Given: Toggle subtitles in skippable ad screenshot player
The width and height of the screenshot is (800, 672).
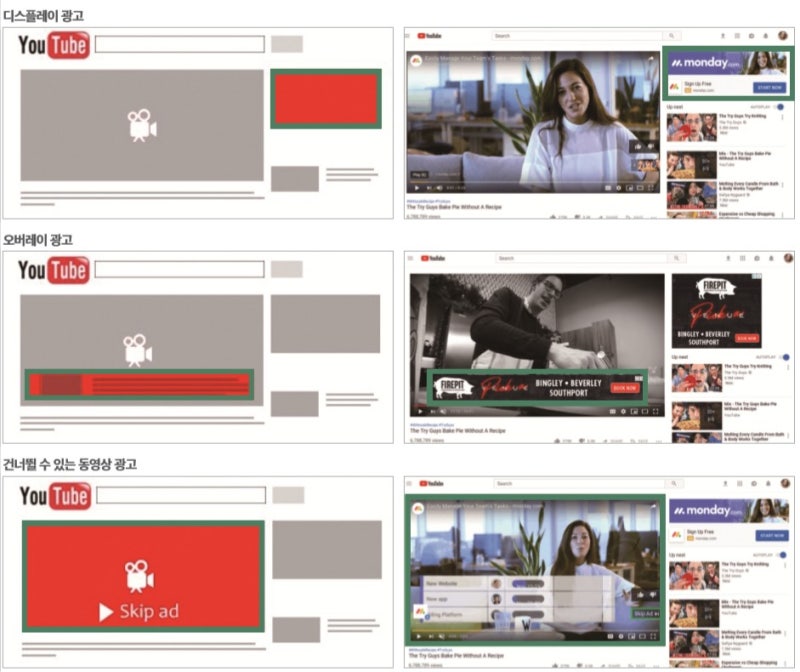Looking at the screenshot, I should 610,636.
